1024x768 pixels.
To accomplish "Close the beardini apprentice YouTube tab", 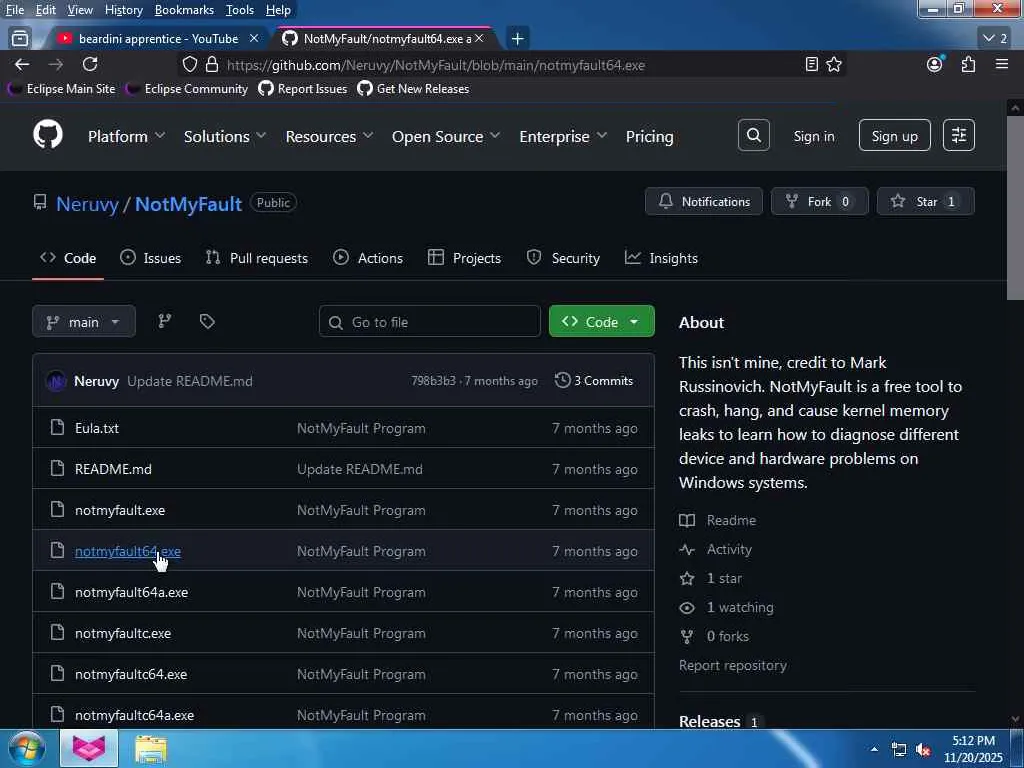I will point(254,39).
